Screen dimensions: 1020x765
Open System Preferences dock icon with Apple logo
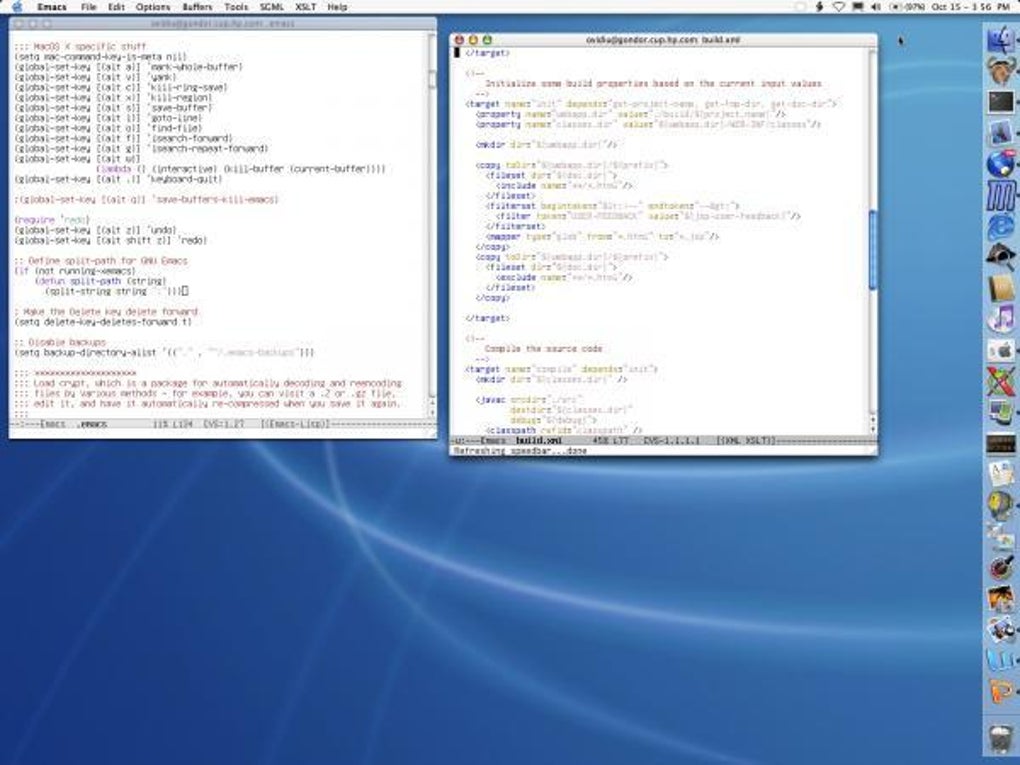point(1000,351)
